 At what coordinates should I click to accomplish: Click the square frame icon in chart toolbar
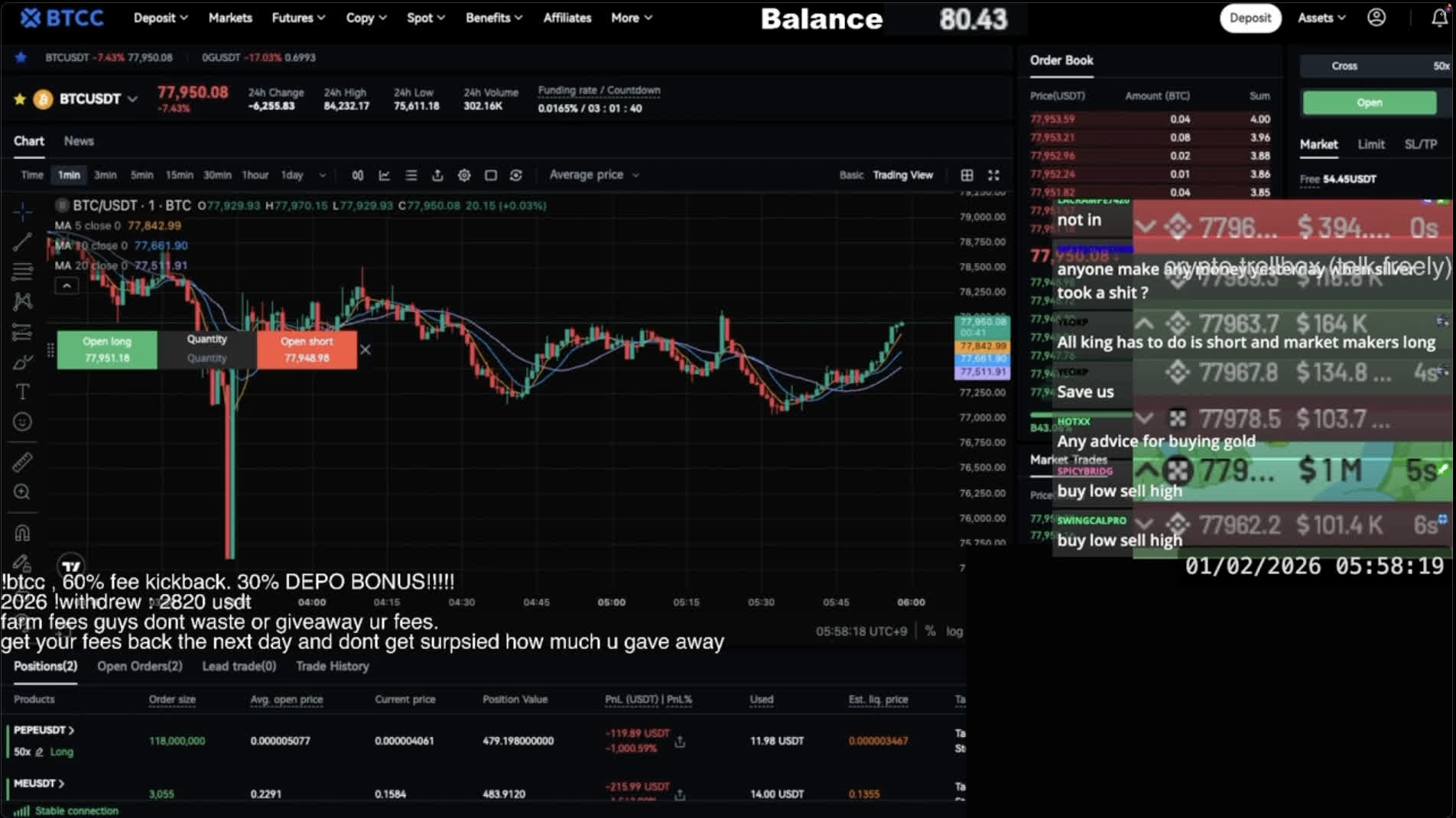tap(491, 175)
